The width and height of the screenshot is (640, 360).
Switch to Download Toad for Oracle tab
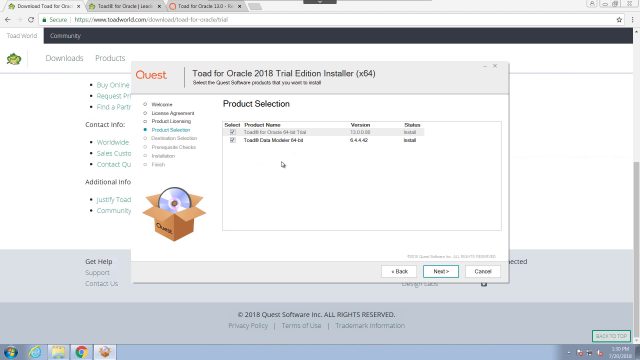click(44, 7)
